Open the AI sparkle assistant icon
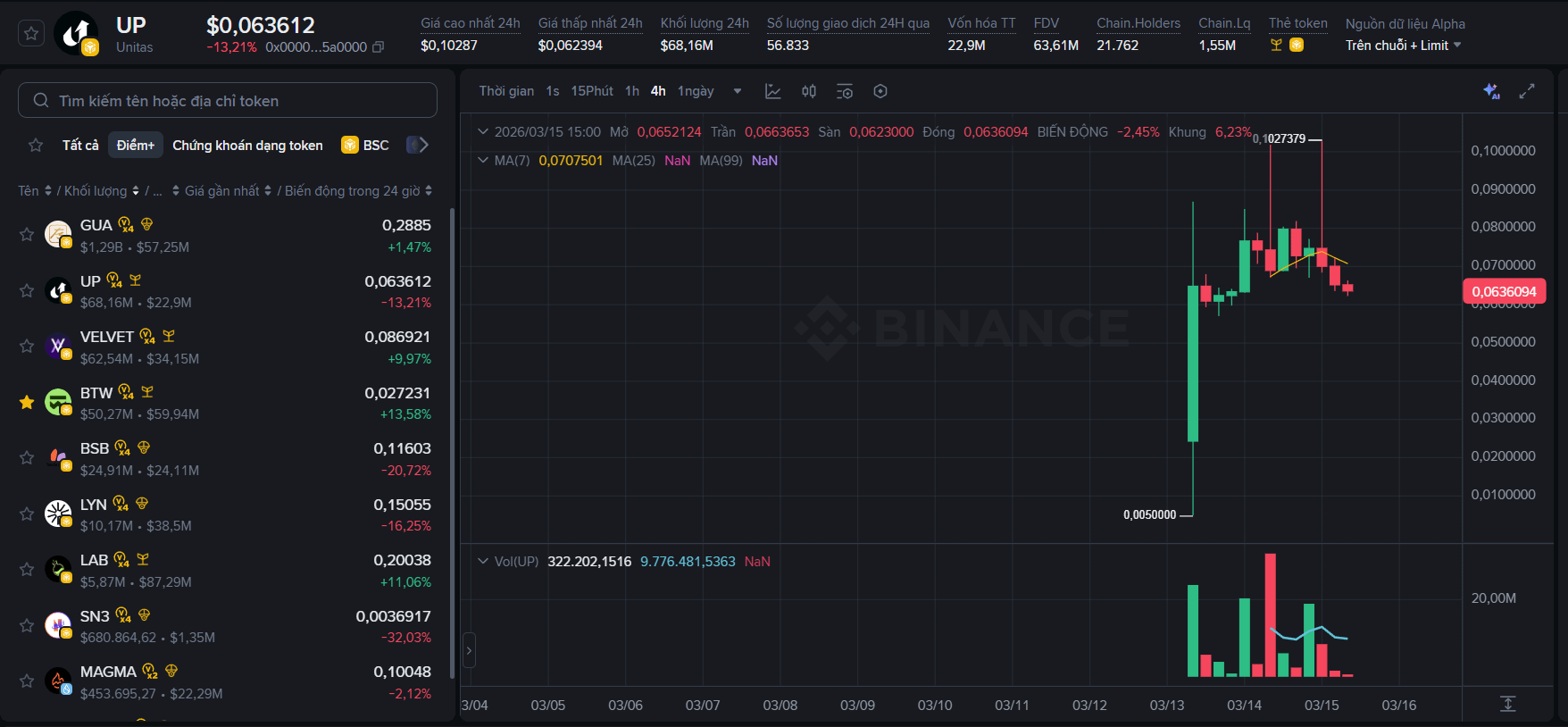Viewport: 1568px width, 727px height. 1491,91
